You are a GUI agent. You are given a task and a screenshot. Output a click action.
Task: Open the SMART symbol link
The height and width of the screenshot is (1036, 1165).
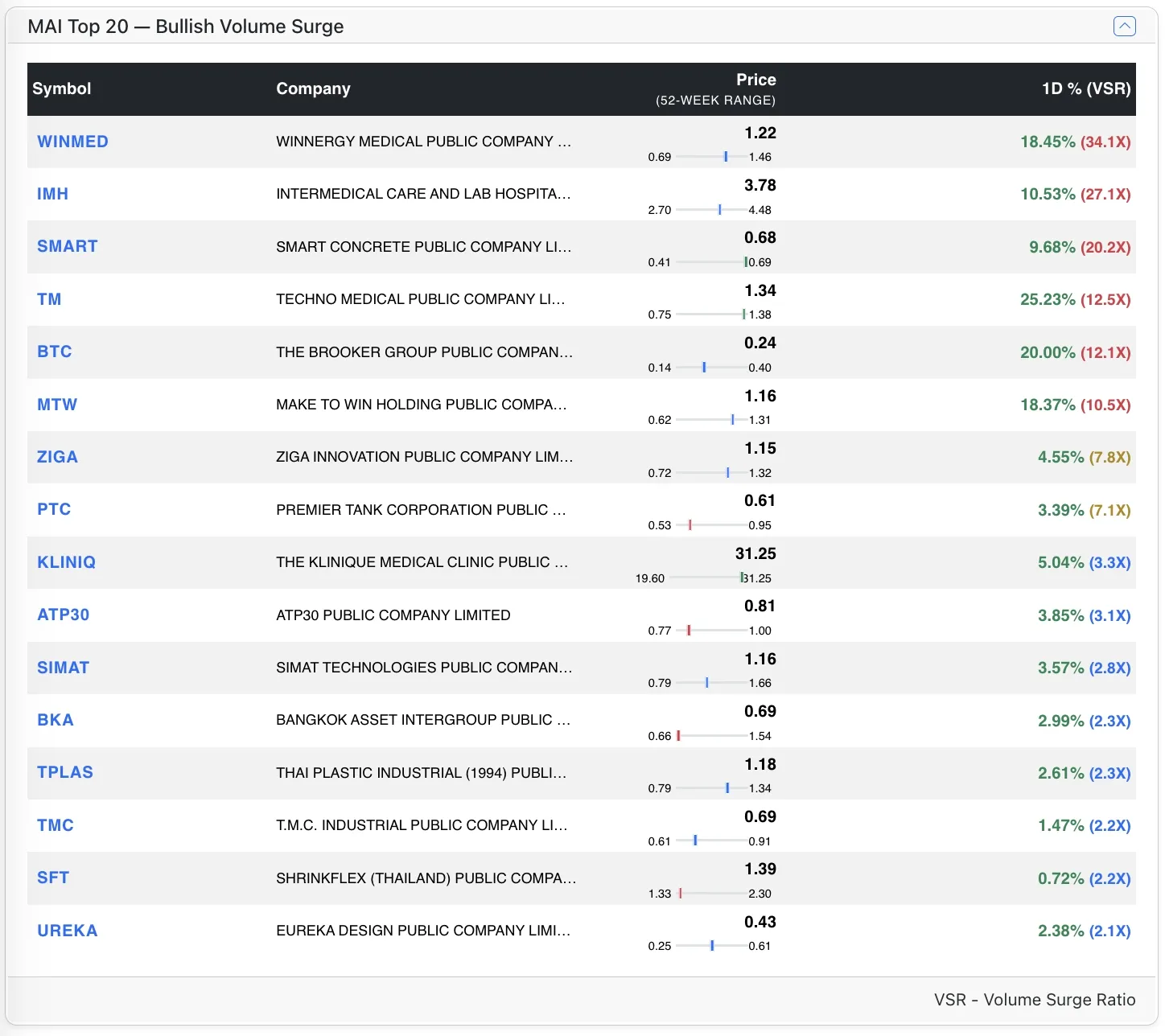click(x=68, y=246)
